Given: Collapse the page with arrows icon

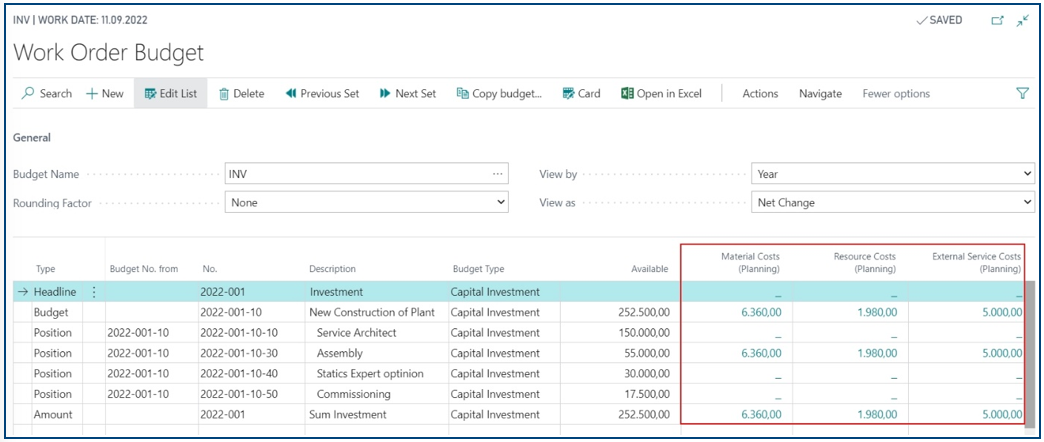Looking at the screenshot, I should (x=1023, y=21).
